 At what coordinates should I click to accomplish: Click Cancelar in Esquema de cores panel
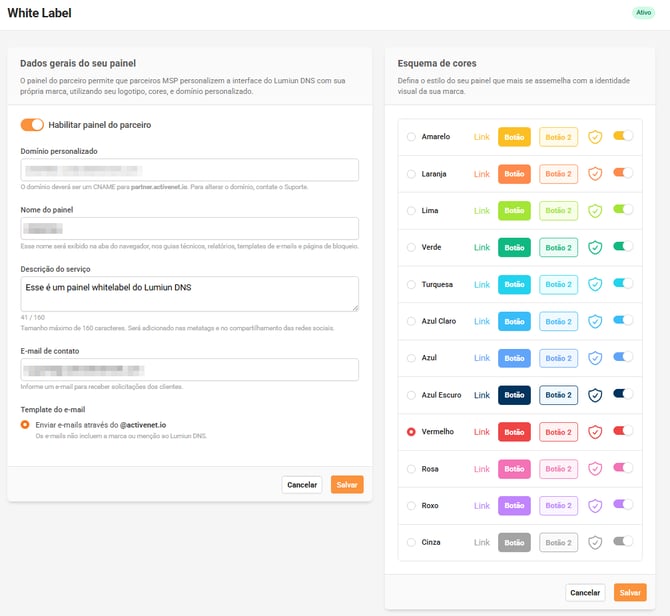point(585,592)
